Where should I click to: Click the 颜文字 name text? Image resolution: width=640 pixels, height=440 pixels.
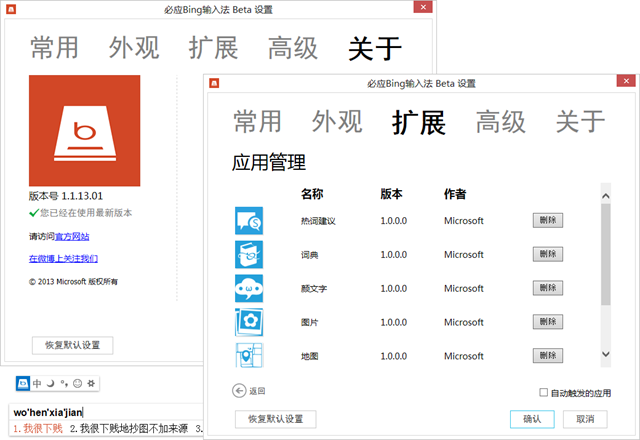coord(314,289)
